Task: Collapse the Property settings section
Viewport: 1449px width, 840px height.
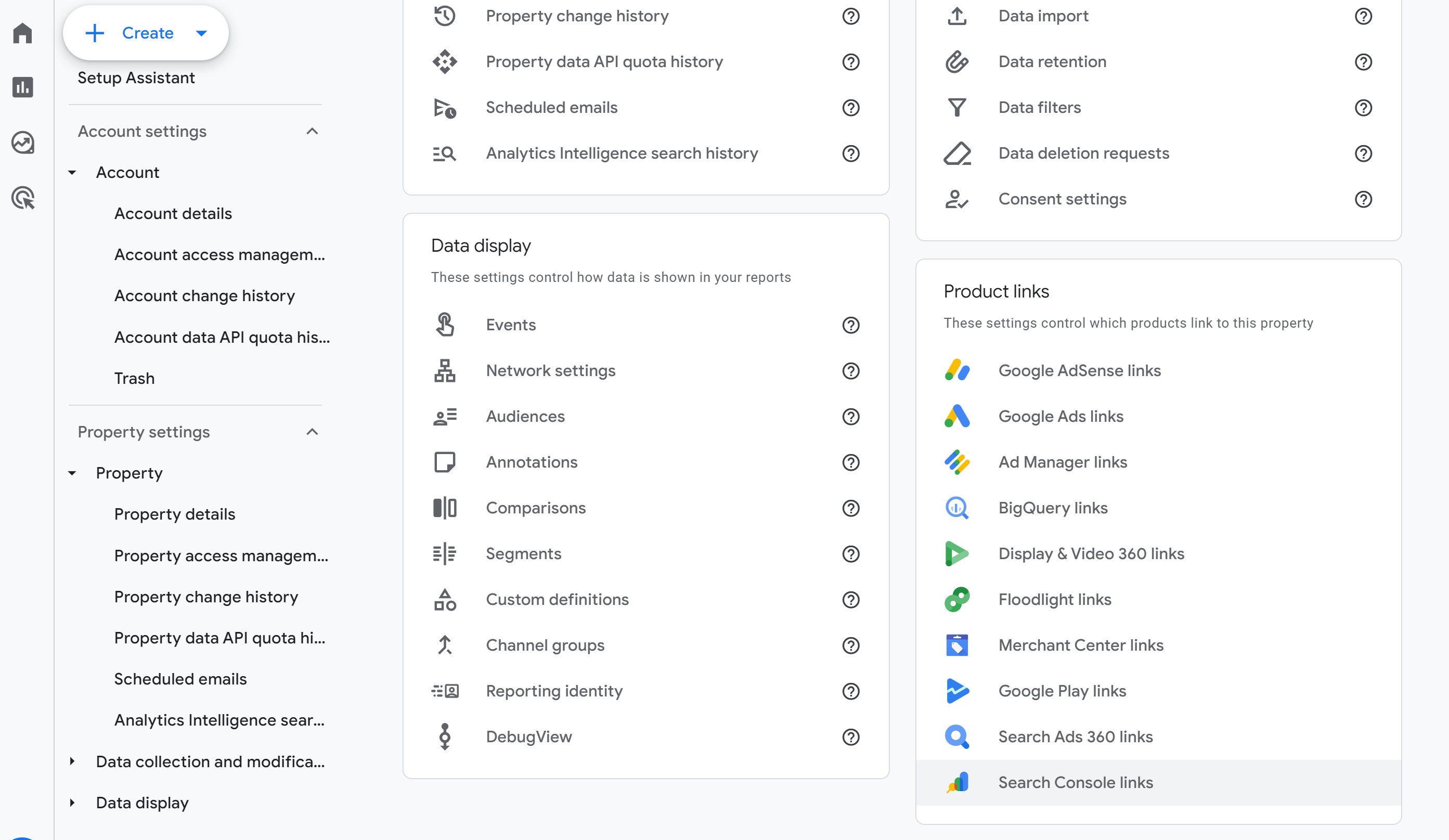Action: (x=312, y=432)
